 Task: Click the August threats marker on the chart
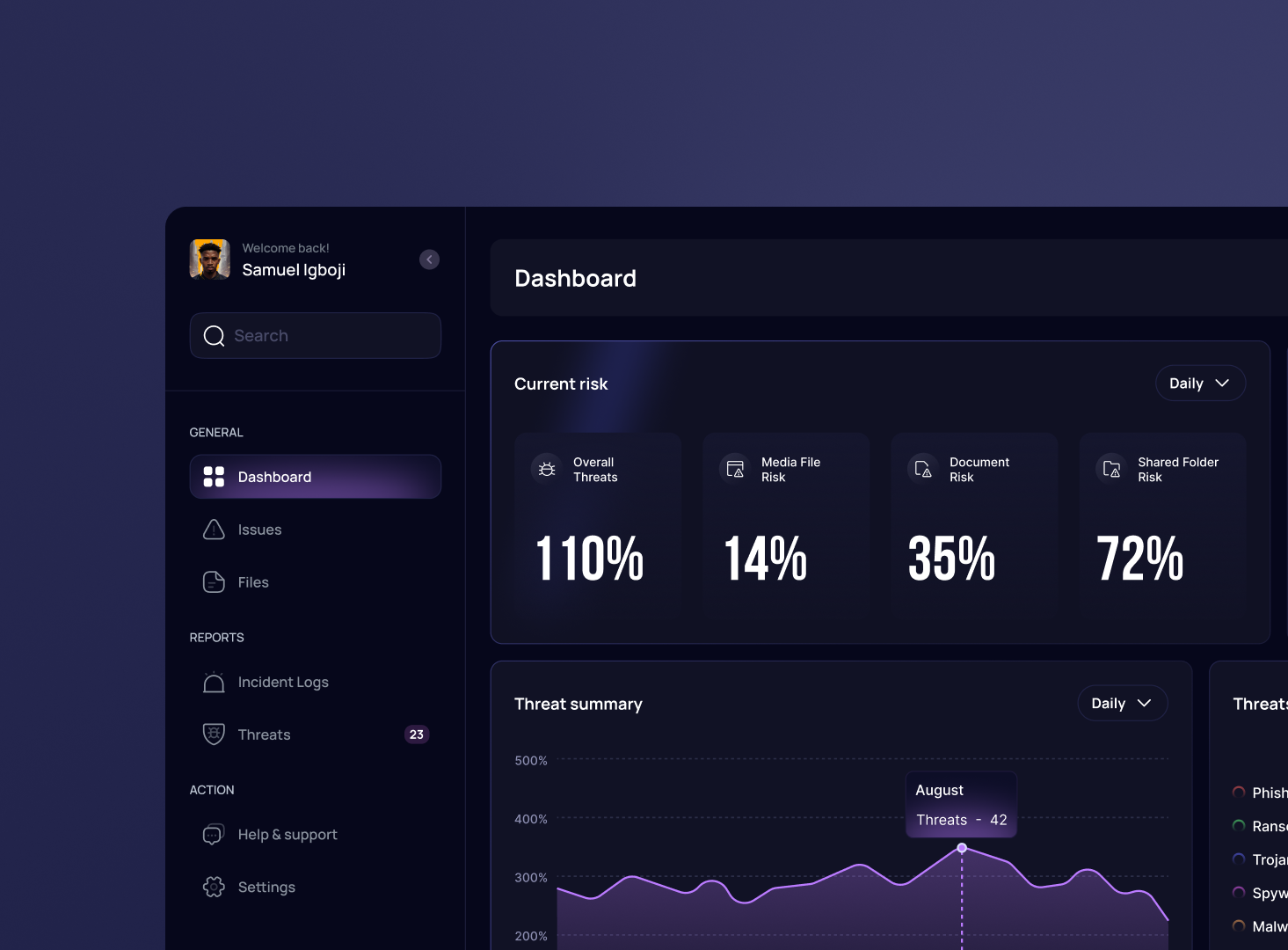tap(961, 848)
